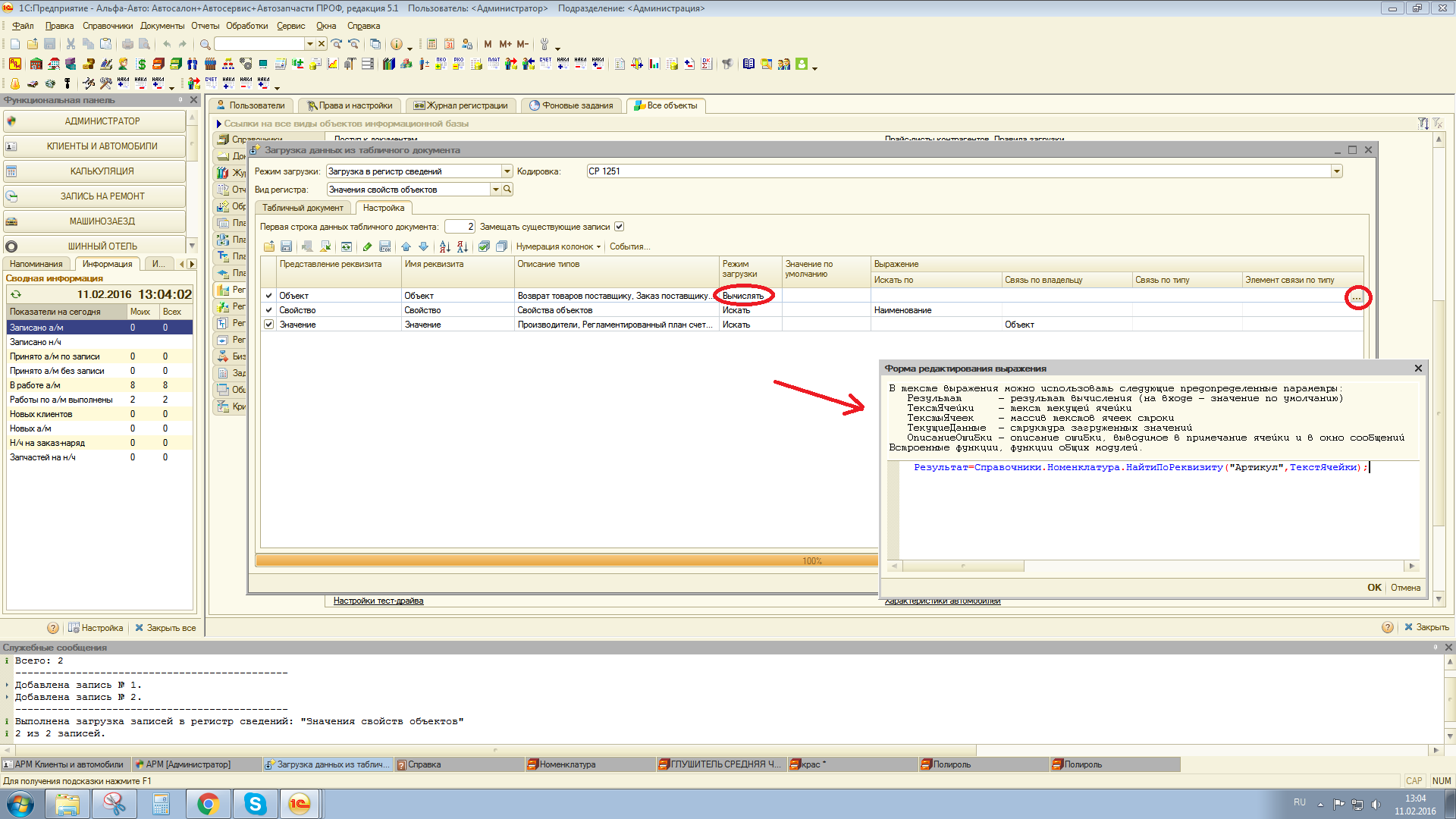Open the calendar icon in the main toolbar
The height and width of the screenshot is (819, 1456).
pos(449,44)
